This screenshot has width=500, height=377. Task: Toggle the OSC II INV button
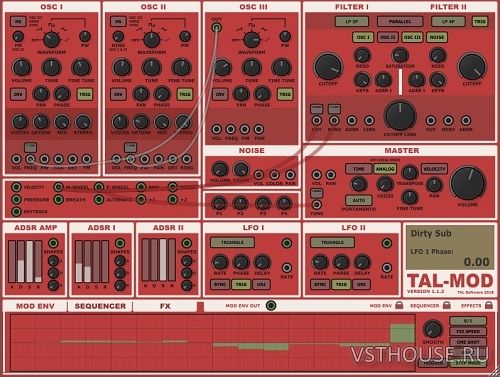118,94
